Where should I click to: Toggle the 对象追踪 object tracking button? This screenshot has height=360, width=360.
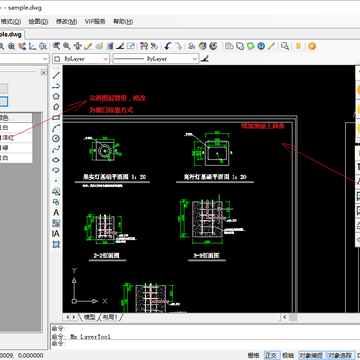340,355
